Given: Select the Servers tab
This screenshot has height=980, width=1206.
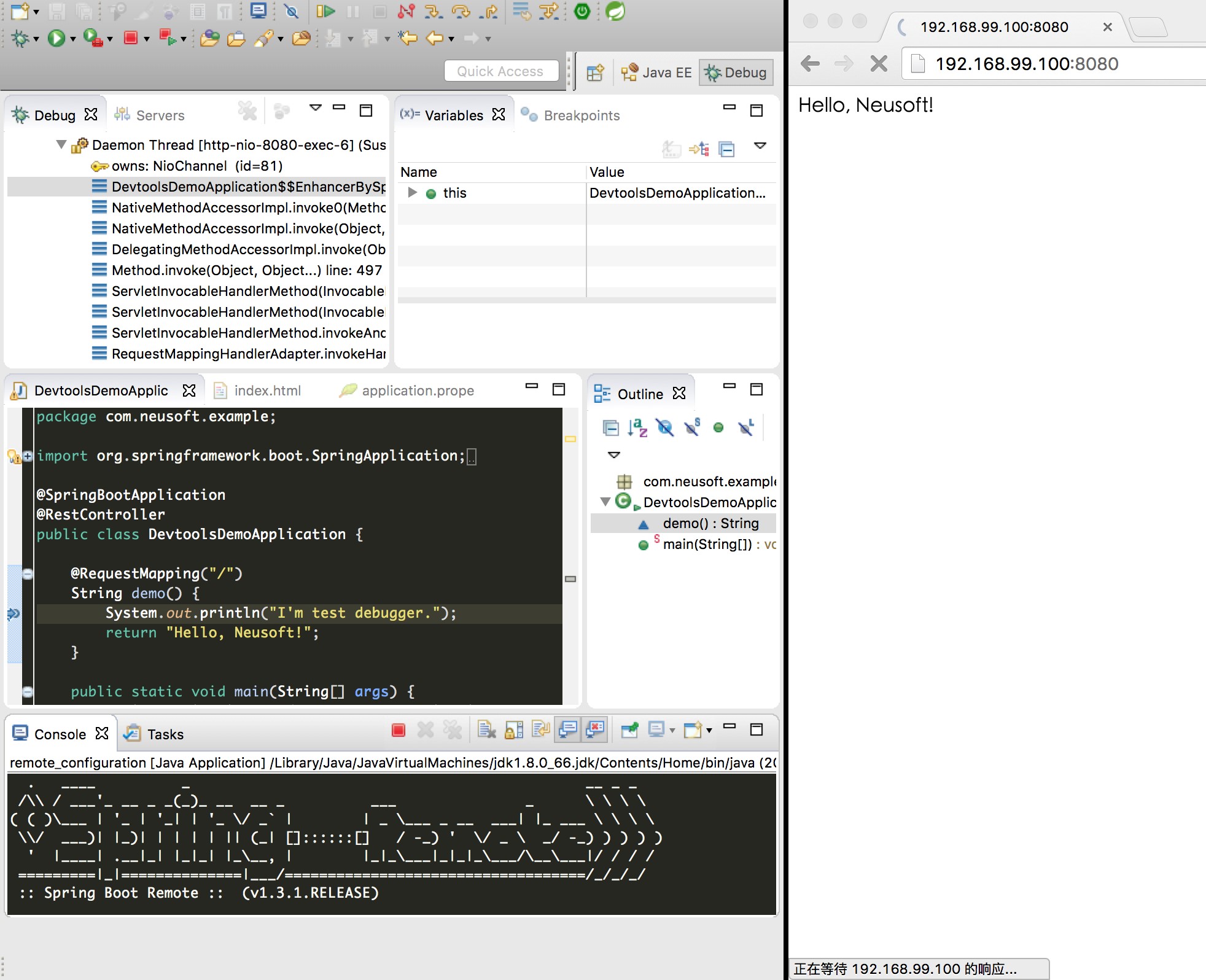Looking at the screenshot, I should click(x=149, y=115).
